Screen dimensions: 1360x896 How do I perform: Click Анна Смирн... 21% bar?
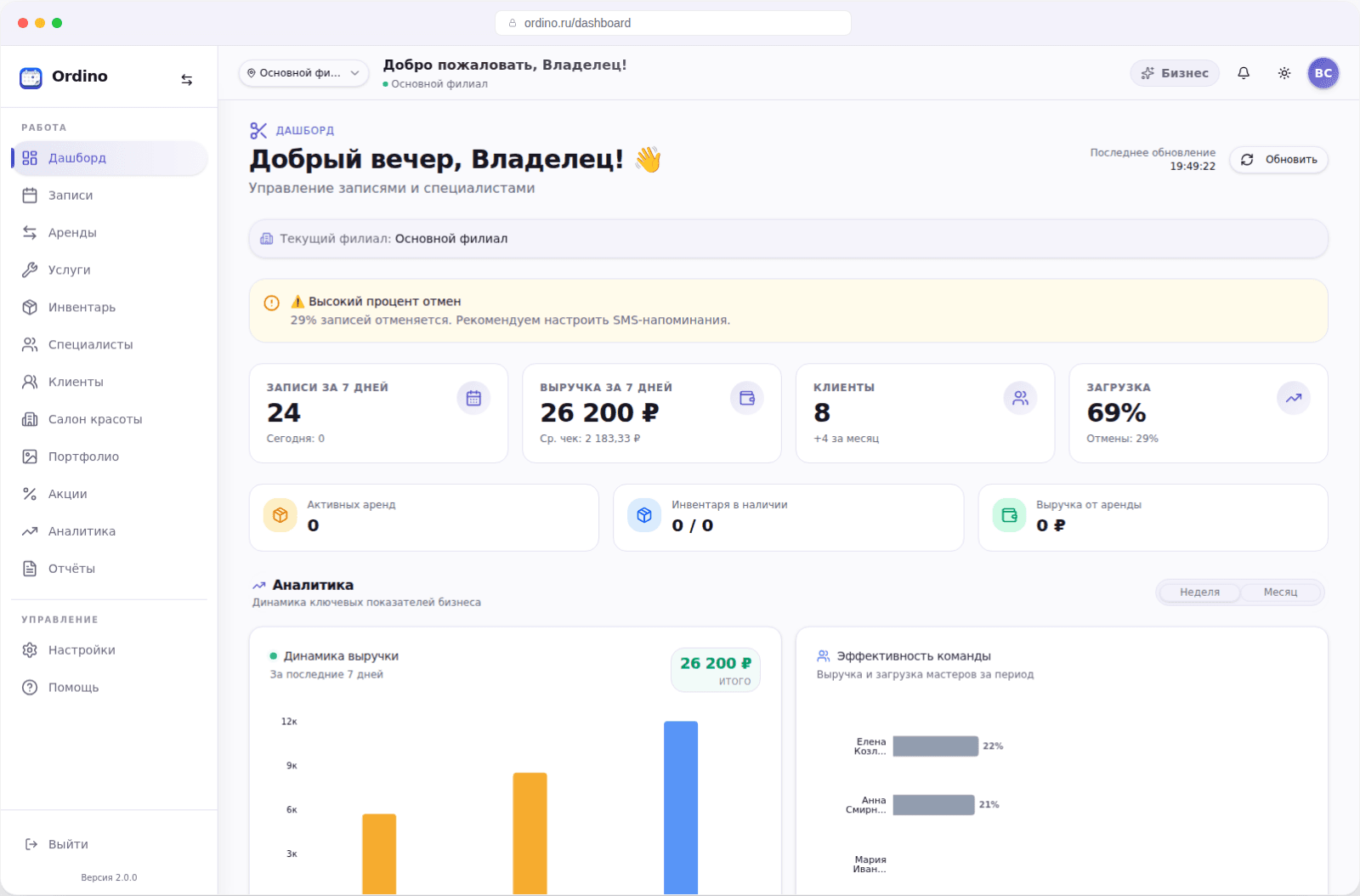[933, 805]
